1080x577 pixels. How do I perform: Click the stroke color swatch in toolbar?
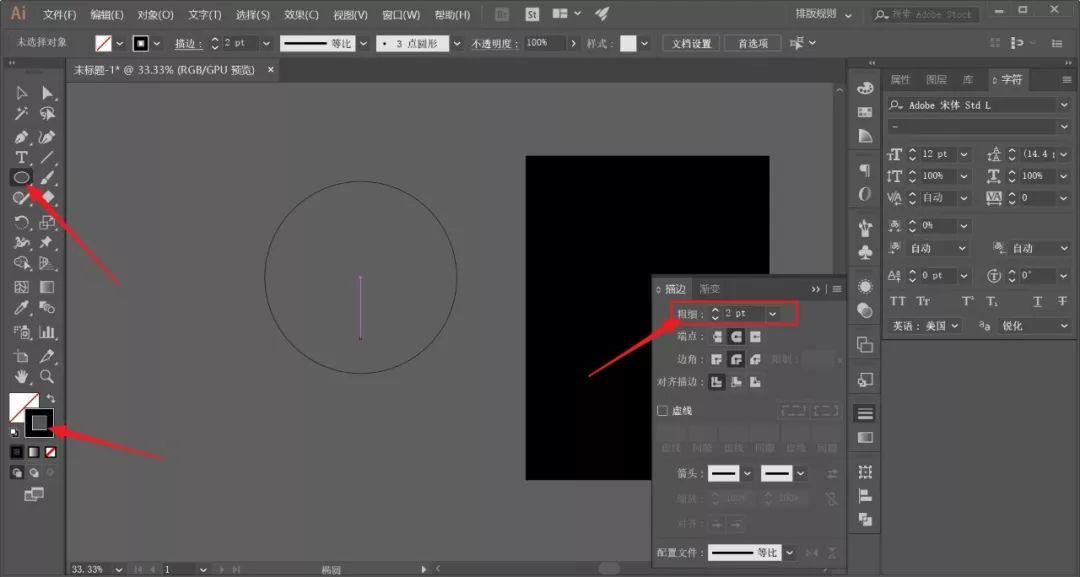click(39, 423)
